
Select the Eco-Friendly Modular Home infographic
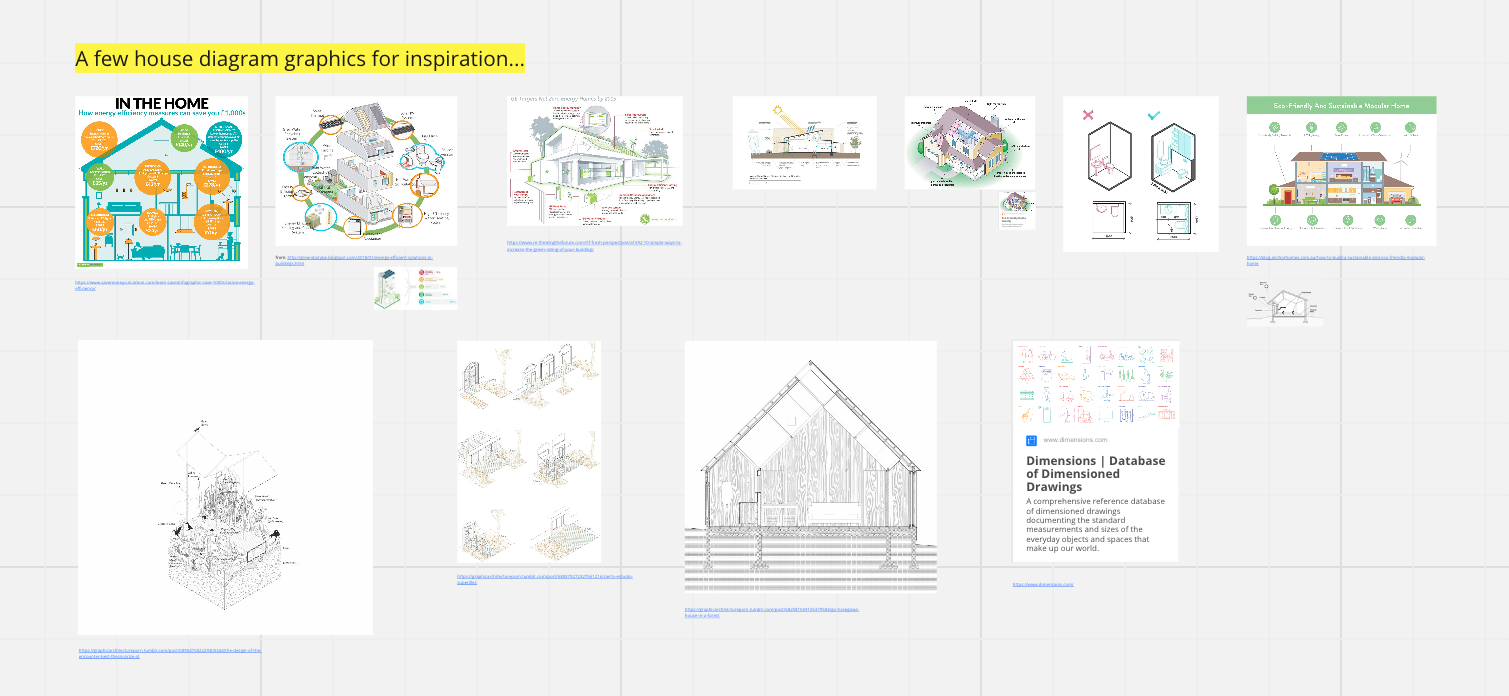(1341, 171)
